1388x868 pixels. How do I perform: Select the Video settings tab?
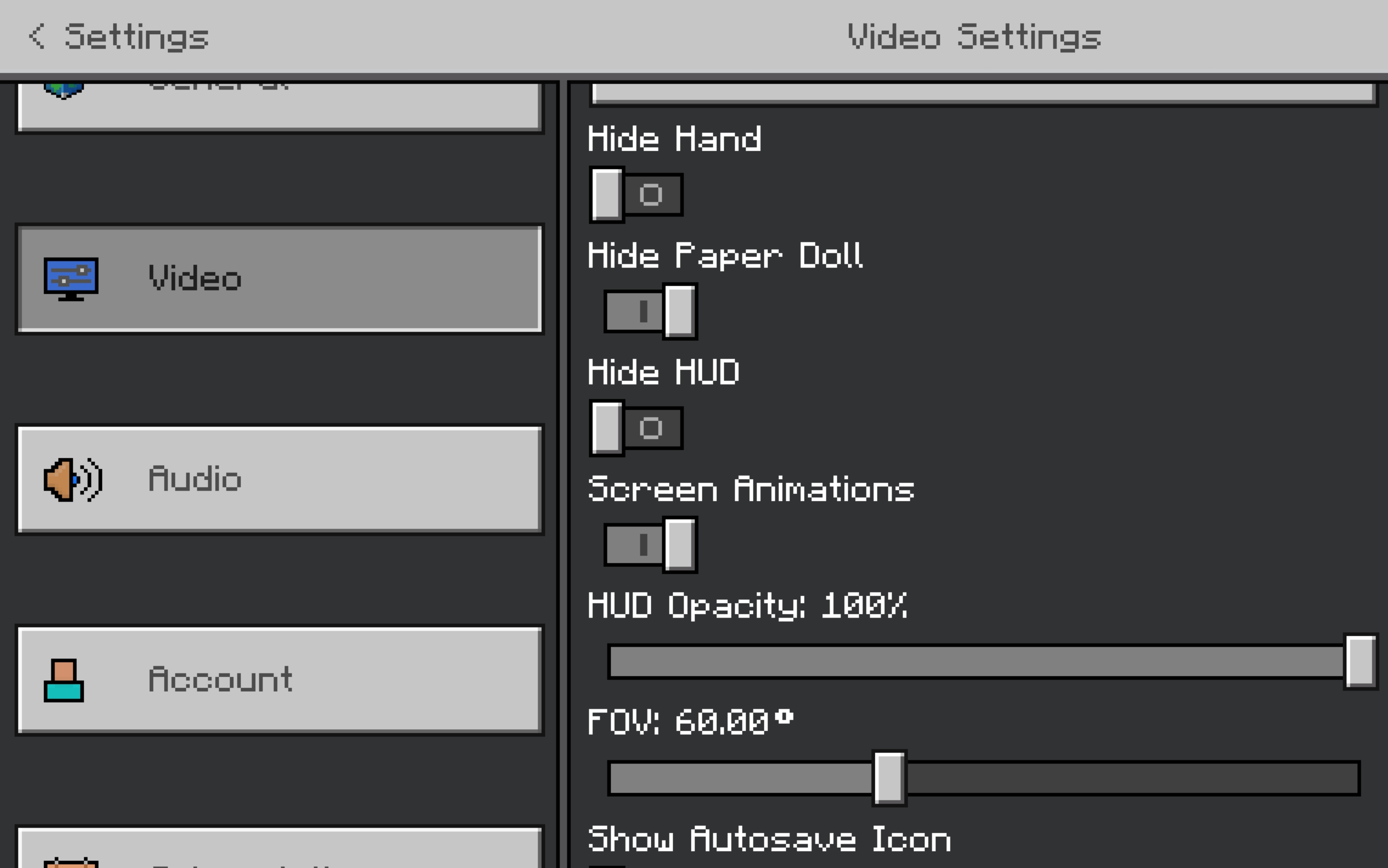tap(280, 278)
